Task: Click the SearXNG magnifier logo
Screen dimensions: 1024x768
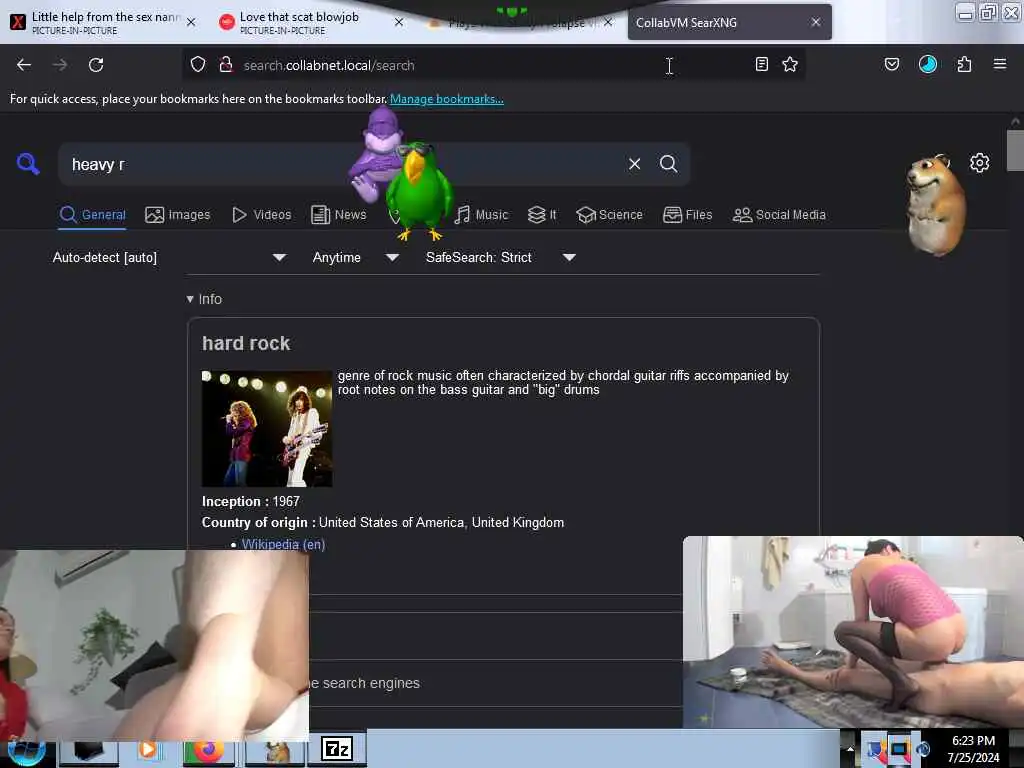Action: [28, 163]
